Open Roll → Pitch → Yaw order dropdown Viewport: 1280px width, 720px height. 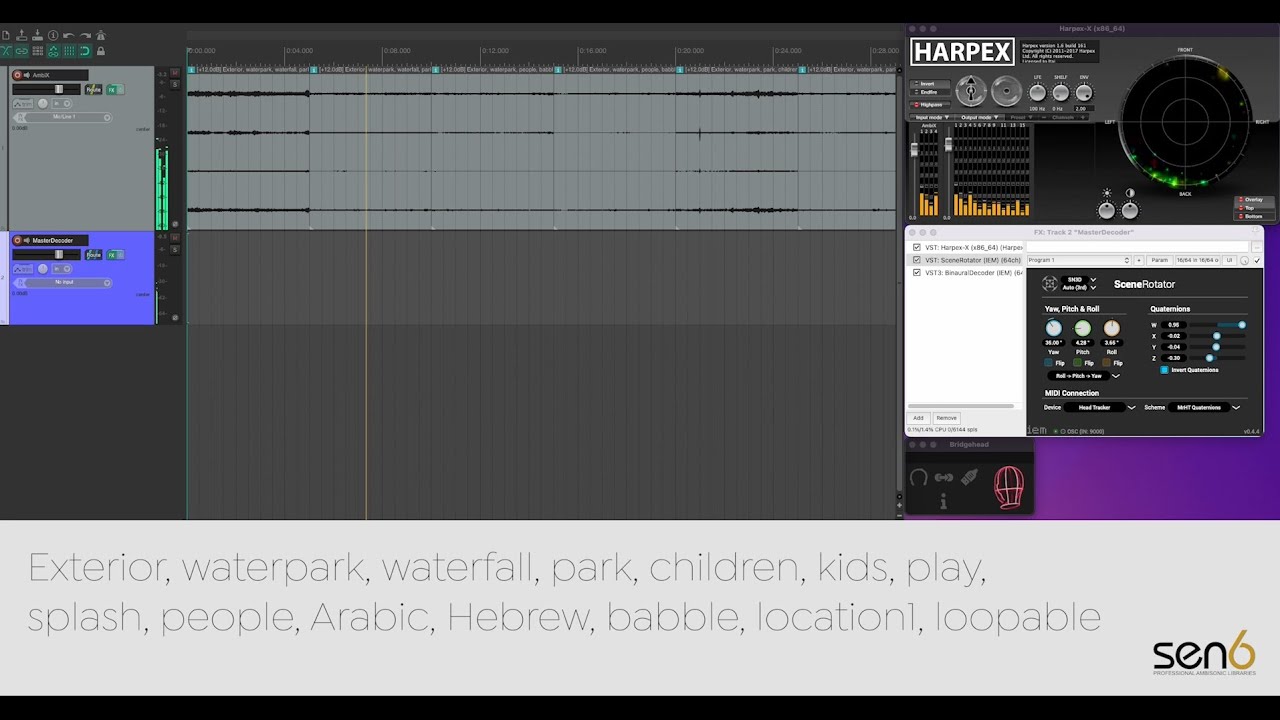1084,376
